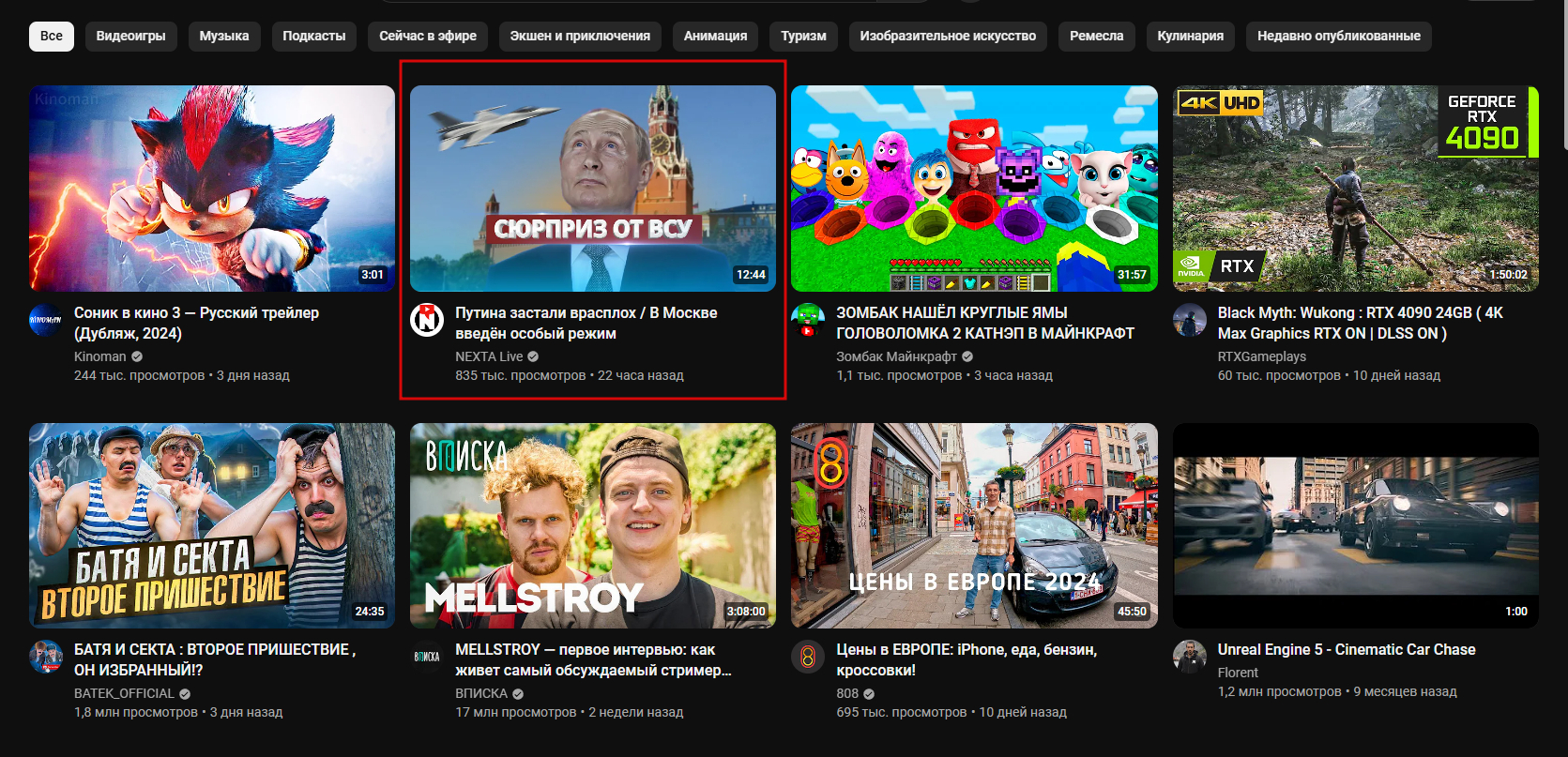Select the "Сейчас в эфире" chip

tap(428, 36)
